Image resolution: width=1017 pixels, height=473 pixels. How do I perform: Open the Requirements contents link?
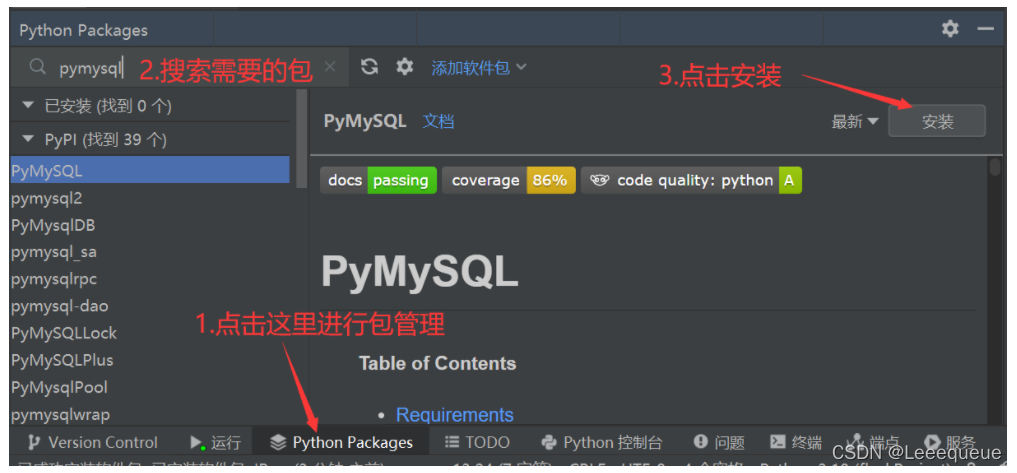(x=455, y=415)
